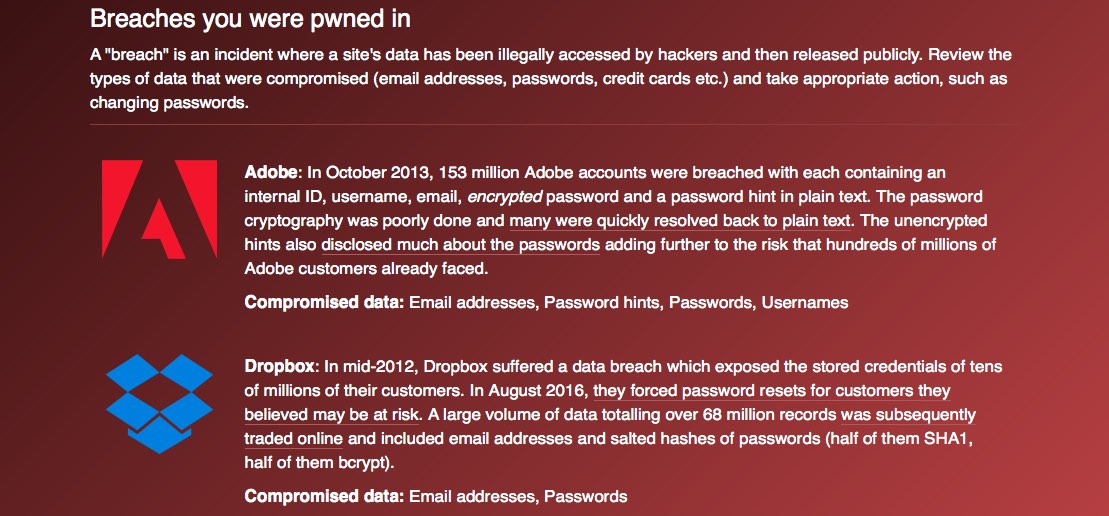Click "Compromised data:" label under Dropbox breach
The image size is (1109, 516).
324,496
